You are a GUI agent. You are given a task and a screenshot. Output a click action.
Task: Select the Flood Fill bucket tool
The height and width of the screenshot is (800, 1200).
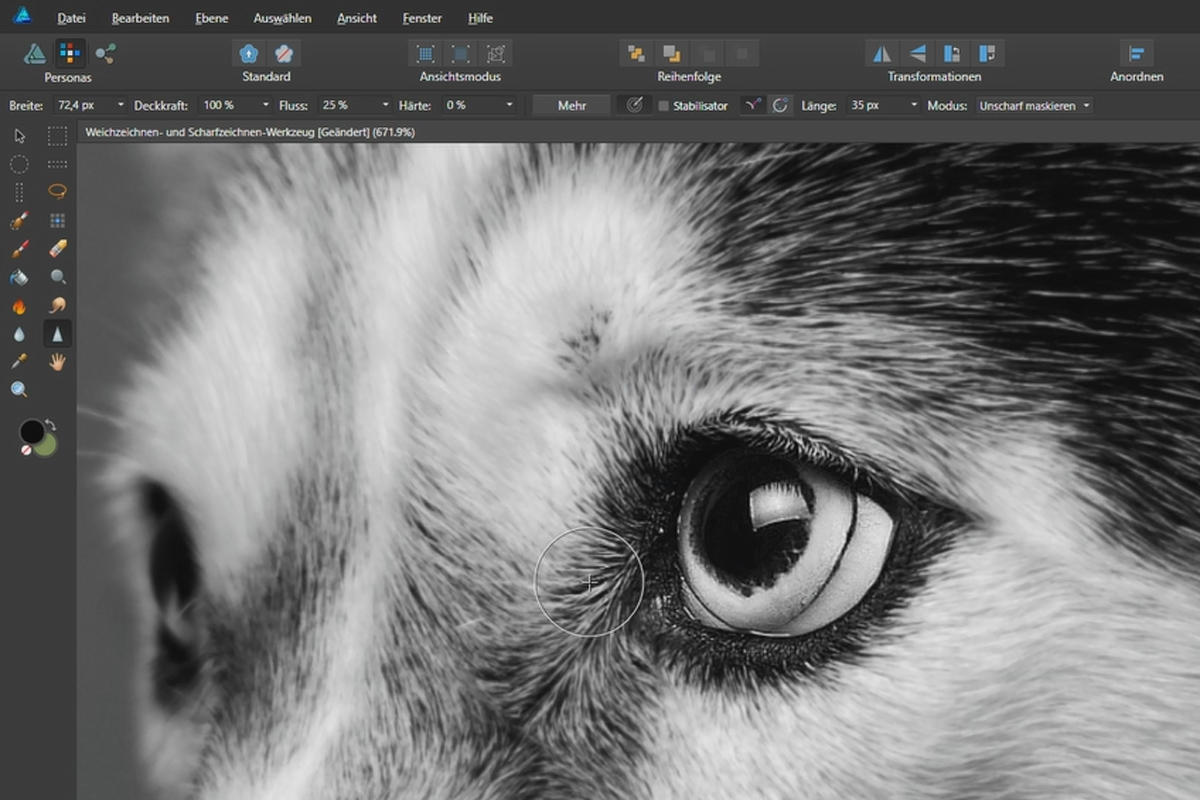tap(19, 277)
